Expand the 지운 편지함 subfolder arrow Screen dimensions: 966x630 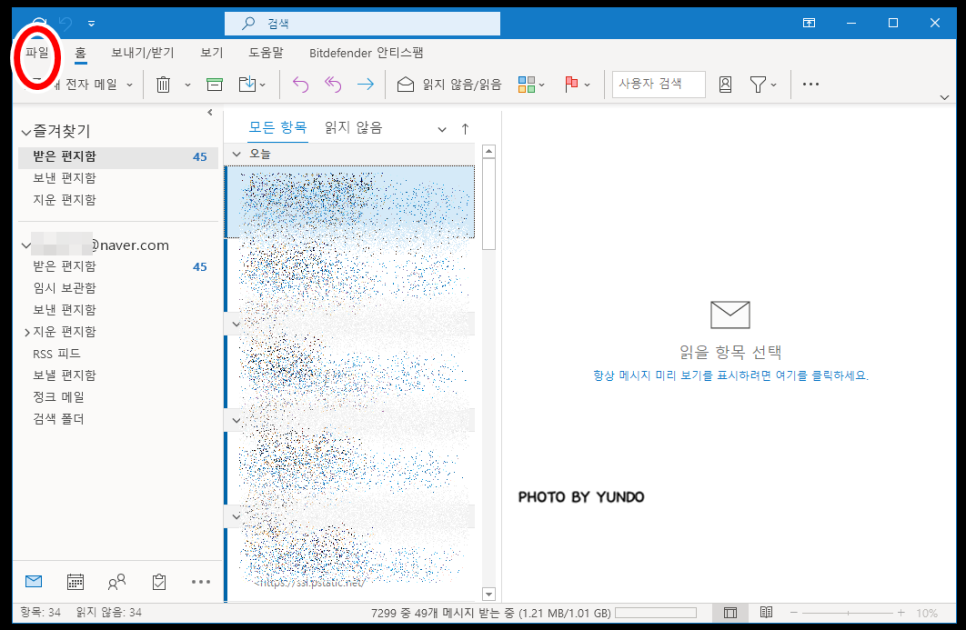point(26,332)
